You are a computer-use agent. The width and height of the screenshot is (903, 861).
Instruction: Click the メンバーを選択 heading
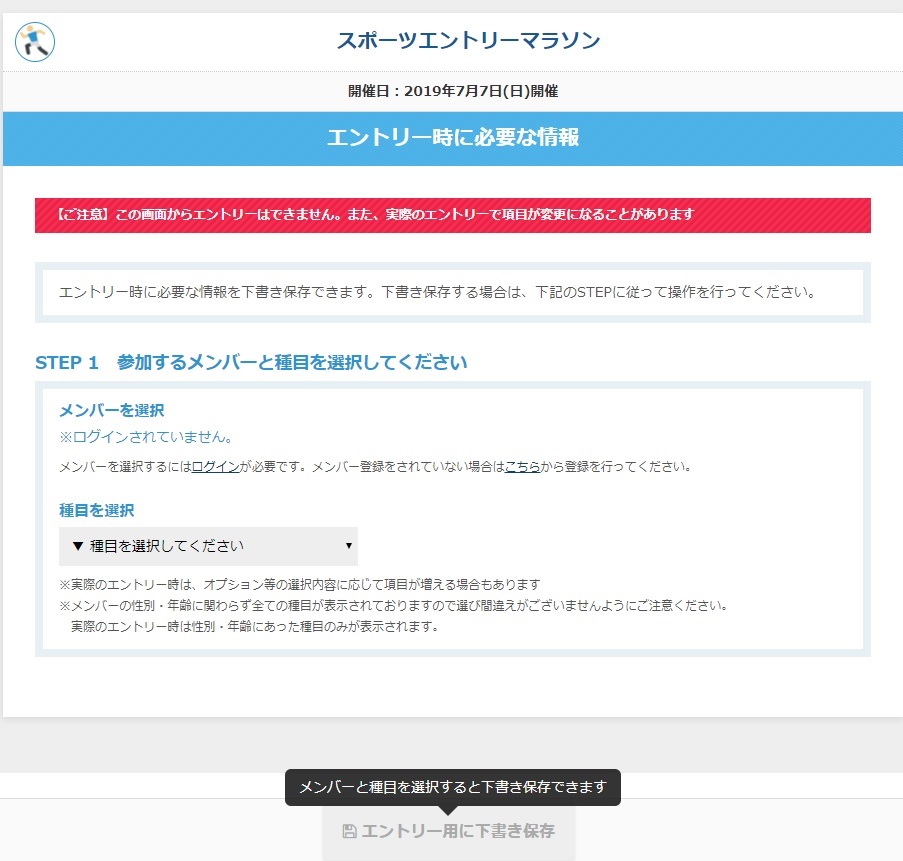(111, 410)
